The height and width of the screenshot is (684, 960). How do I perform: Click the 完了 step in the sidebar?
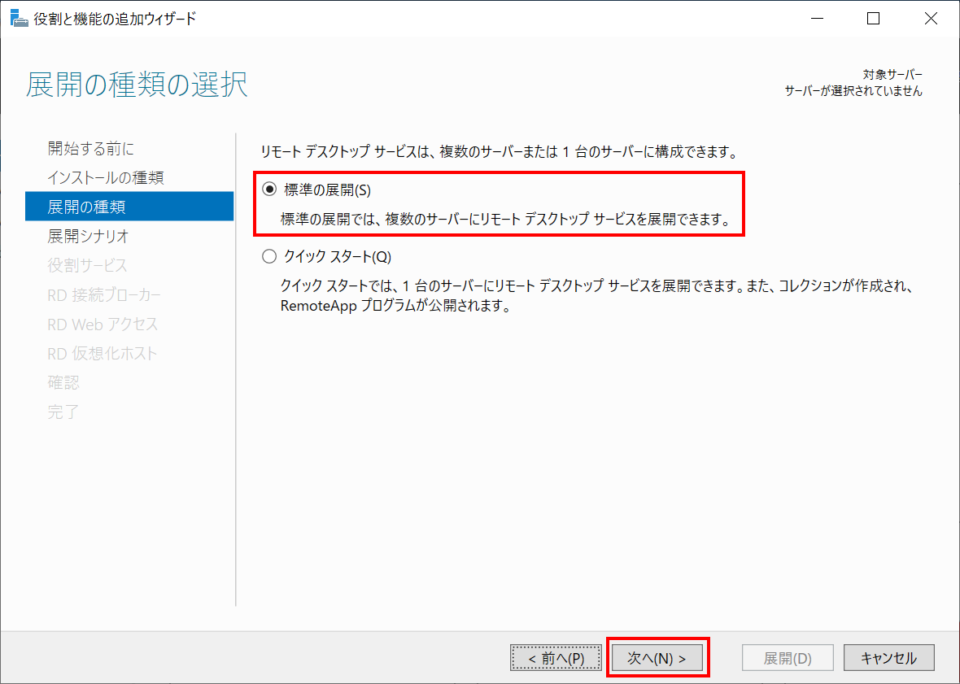tap(64, 412)
